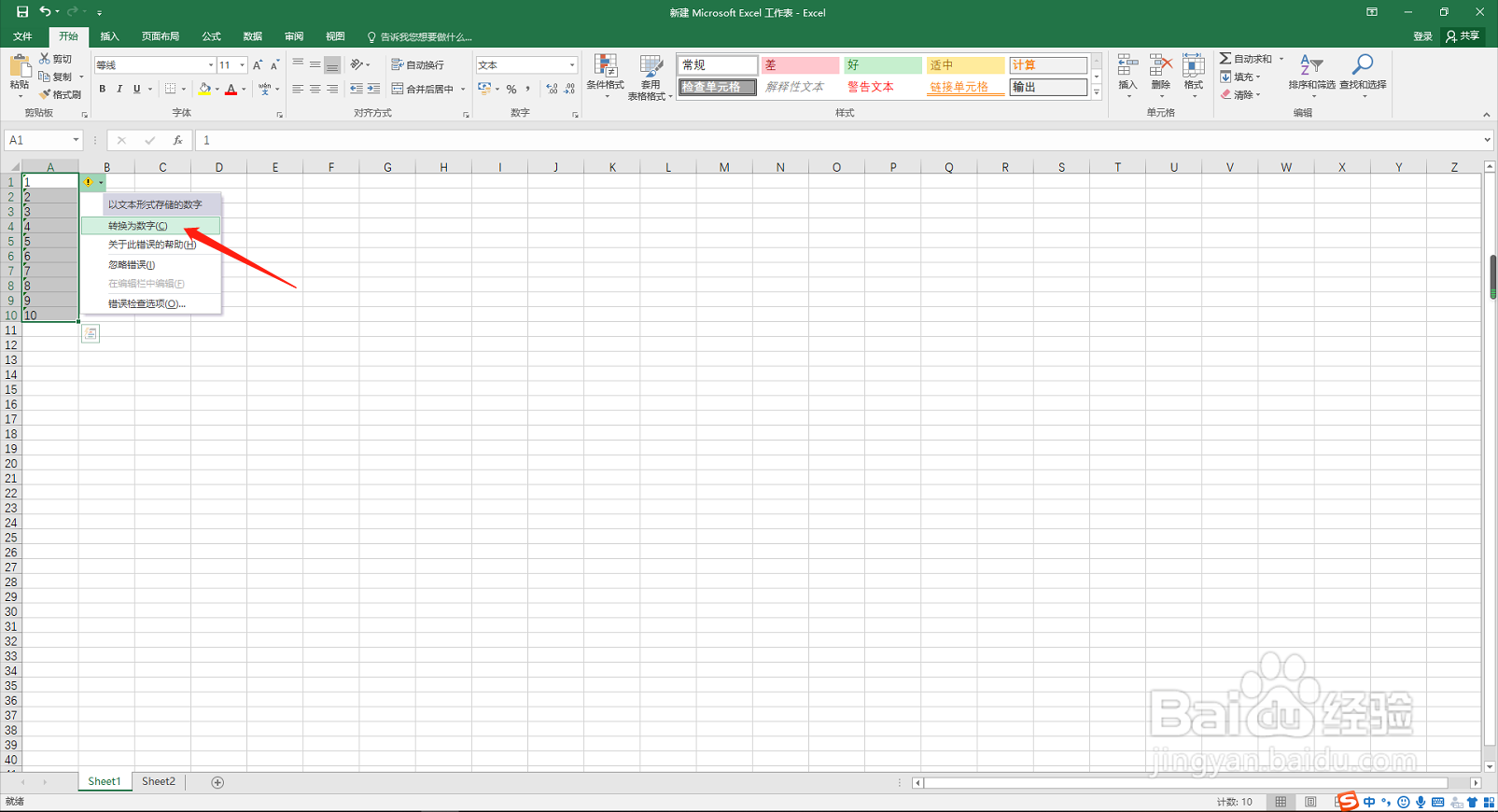This screenshot has height=812, width=1498.
Task: Open Conditional Formatting (条件格式)
Action: [605, 77]
